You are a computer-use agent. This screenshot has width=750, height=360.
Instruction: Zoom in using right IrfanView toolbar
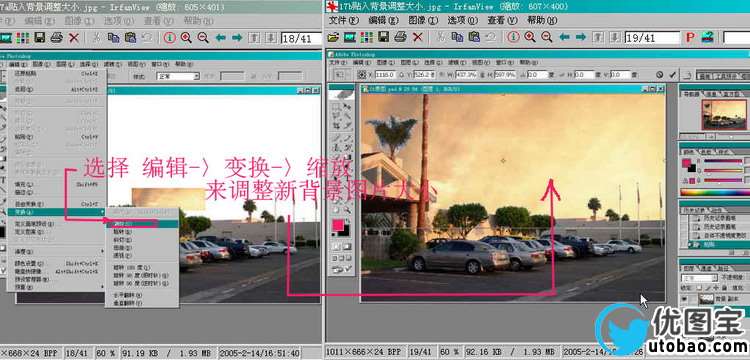[529, 37]
